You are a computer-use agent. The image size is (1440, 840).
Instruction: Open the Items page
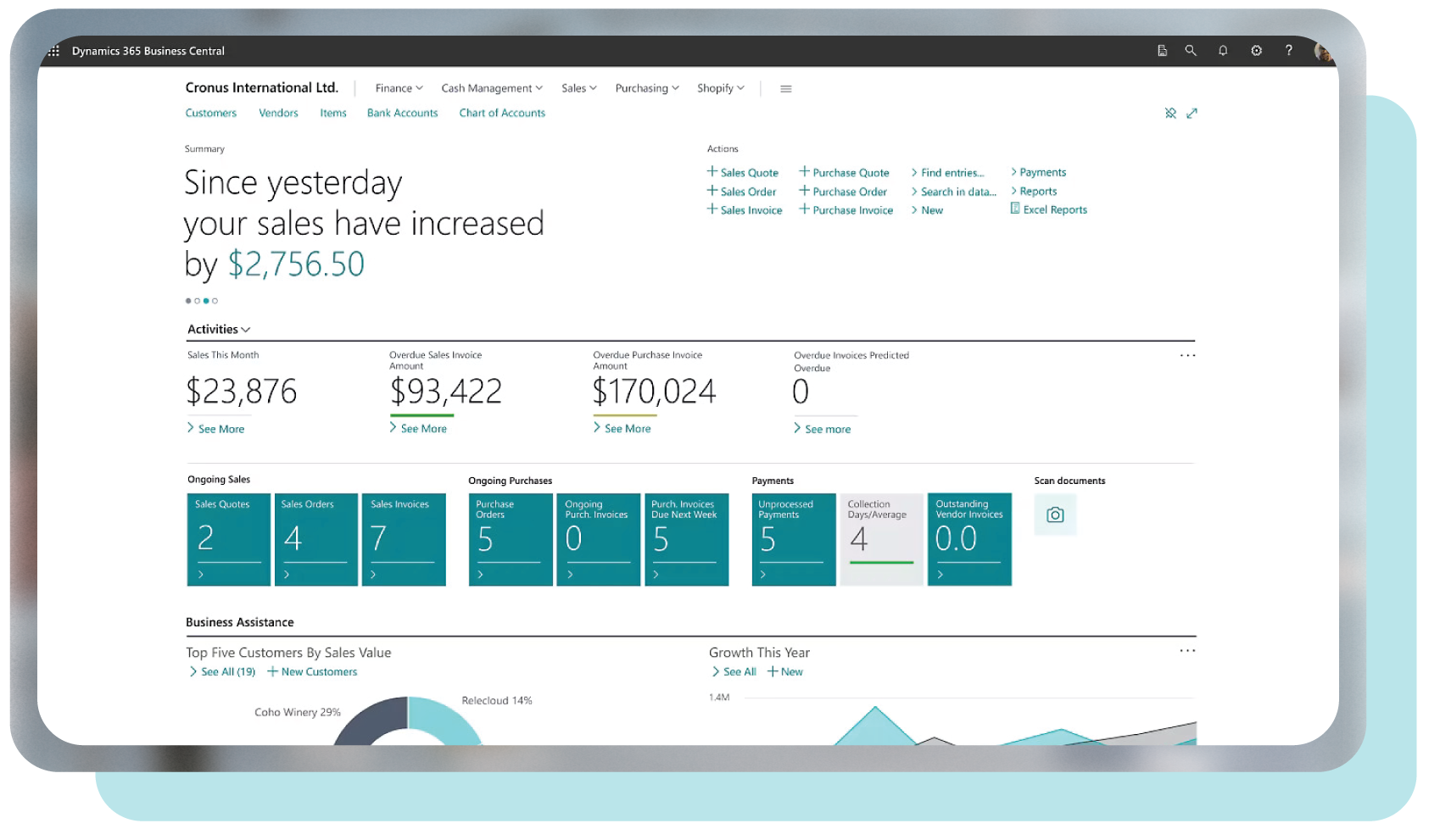click(x=333, y=113)
